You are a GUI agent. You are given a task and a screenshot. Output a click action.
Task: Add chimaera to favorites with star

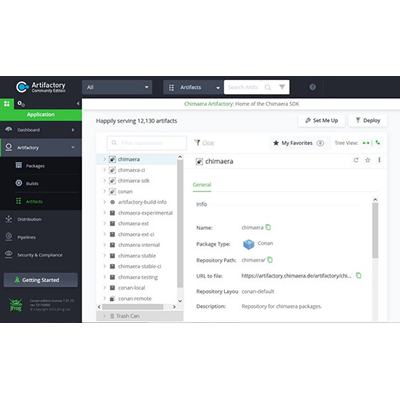coord(368,160)
